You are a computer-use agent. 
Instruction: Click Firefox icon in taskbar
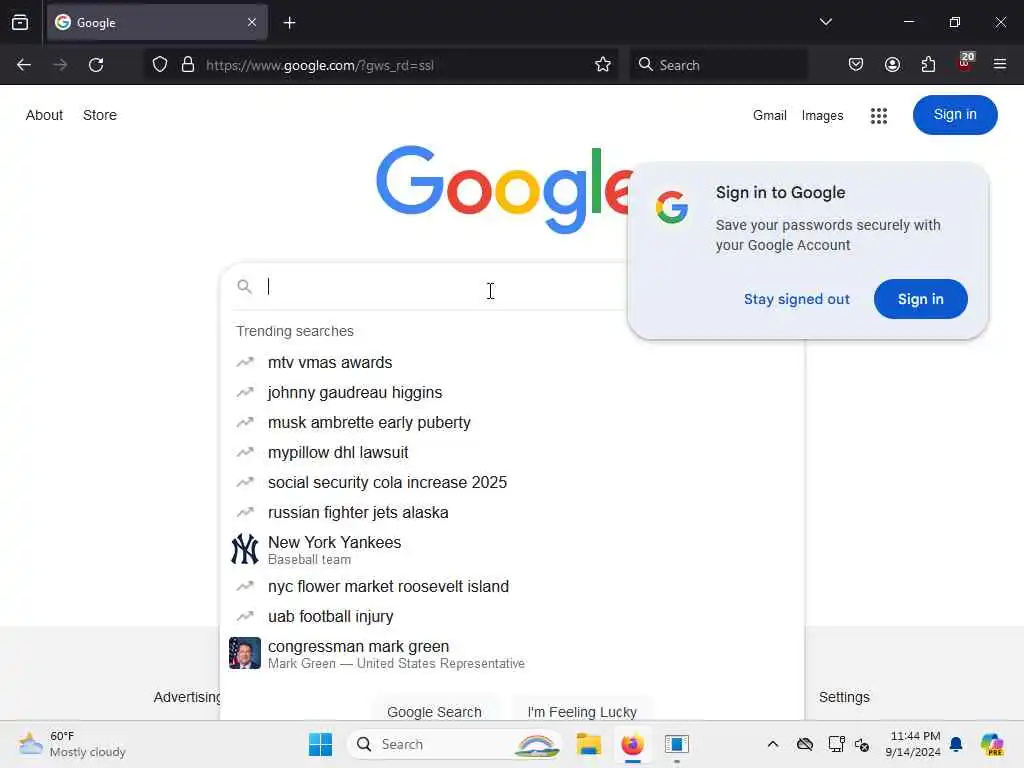point(632,744)
